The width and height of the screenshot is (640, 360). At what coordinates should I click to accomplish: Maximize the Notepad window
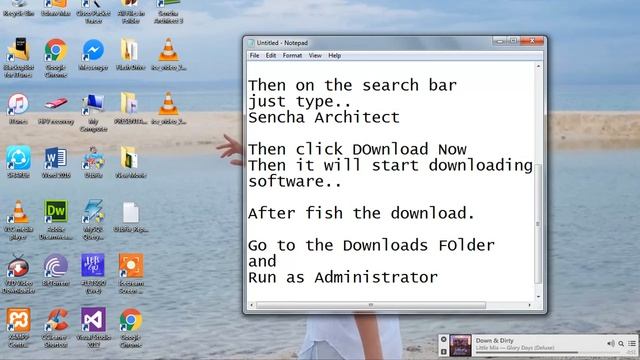[x=513, y=41]
